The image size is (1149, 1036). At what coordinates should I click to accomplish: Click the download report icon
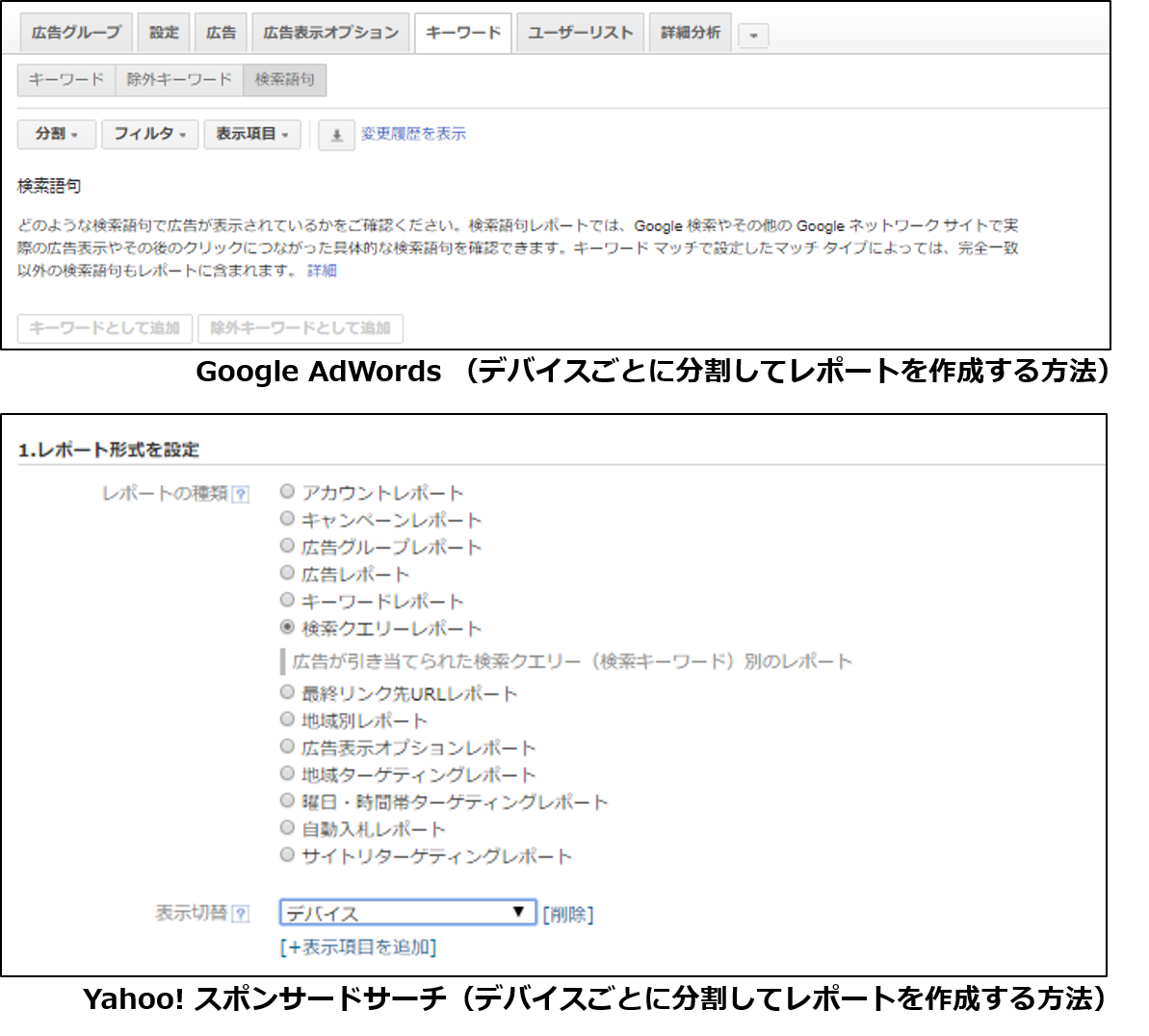[x=336, y=136]
